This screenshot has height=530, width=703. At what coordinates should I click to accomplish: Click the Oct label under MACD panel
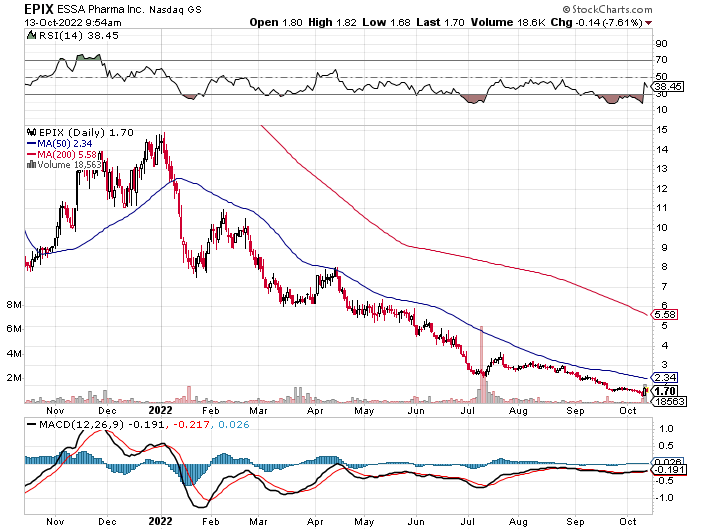tap(628, 521)
